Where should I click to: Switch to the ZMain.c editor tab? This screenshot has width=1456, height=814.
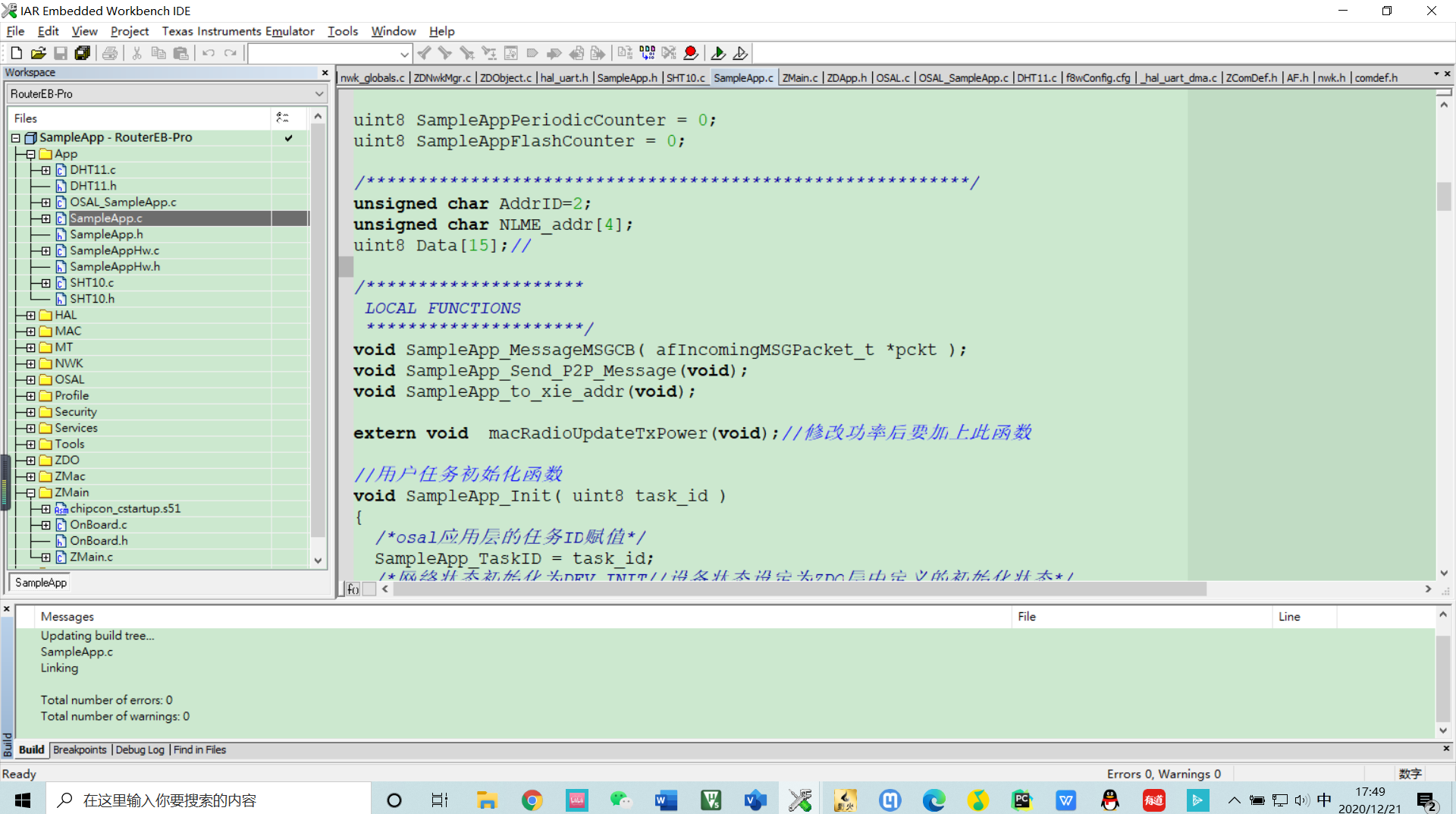click(800, 78)
